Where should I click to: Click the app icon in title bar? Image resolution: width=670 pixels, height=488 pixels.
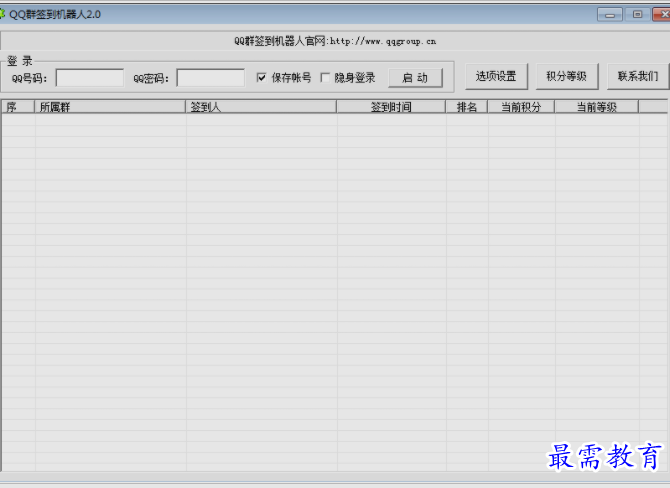[x=2, y=14]
